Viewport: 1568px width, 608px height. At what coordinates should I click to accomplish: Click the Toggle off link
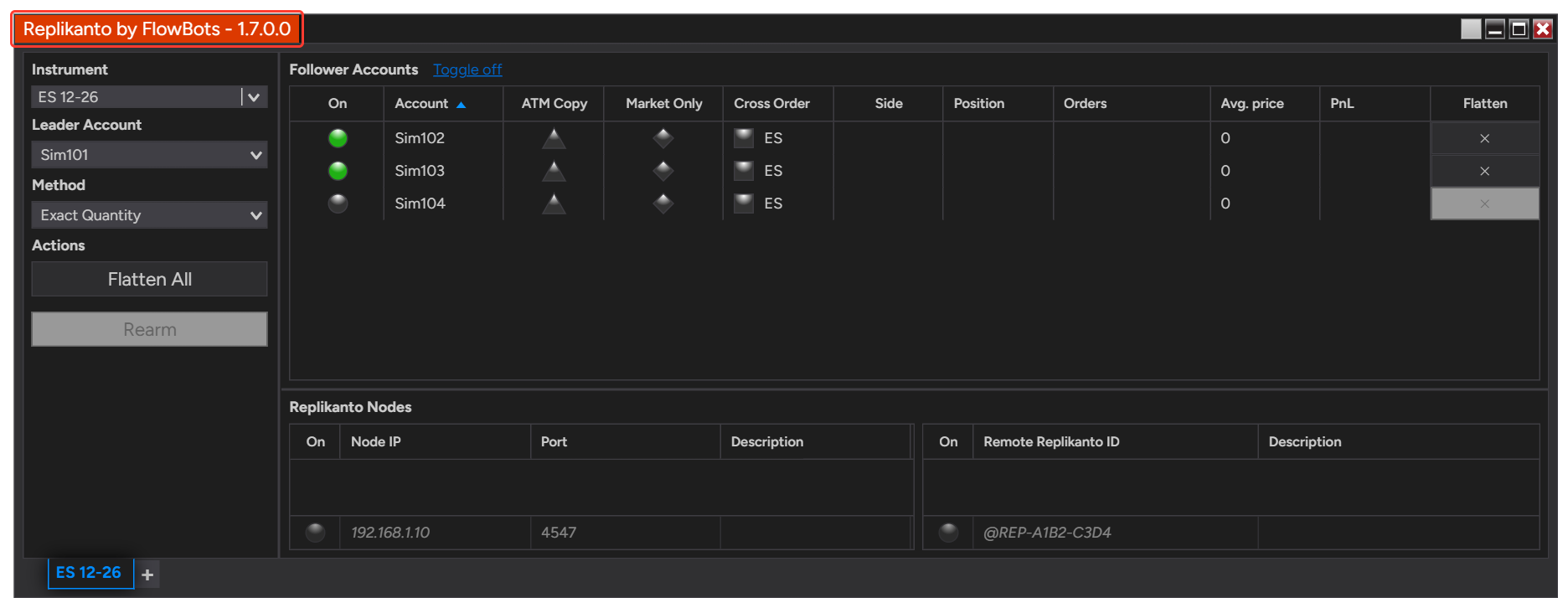tap(467, 70)
